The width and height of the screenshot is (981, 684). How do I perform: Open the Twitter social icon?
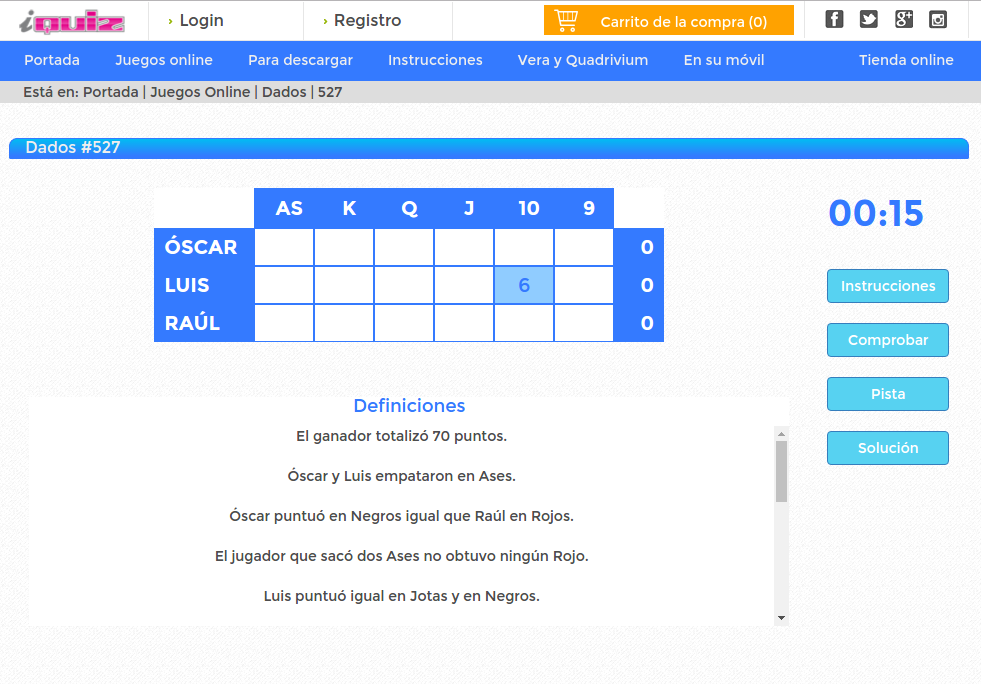click(868, 19)
